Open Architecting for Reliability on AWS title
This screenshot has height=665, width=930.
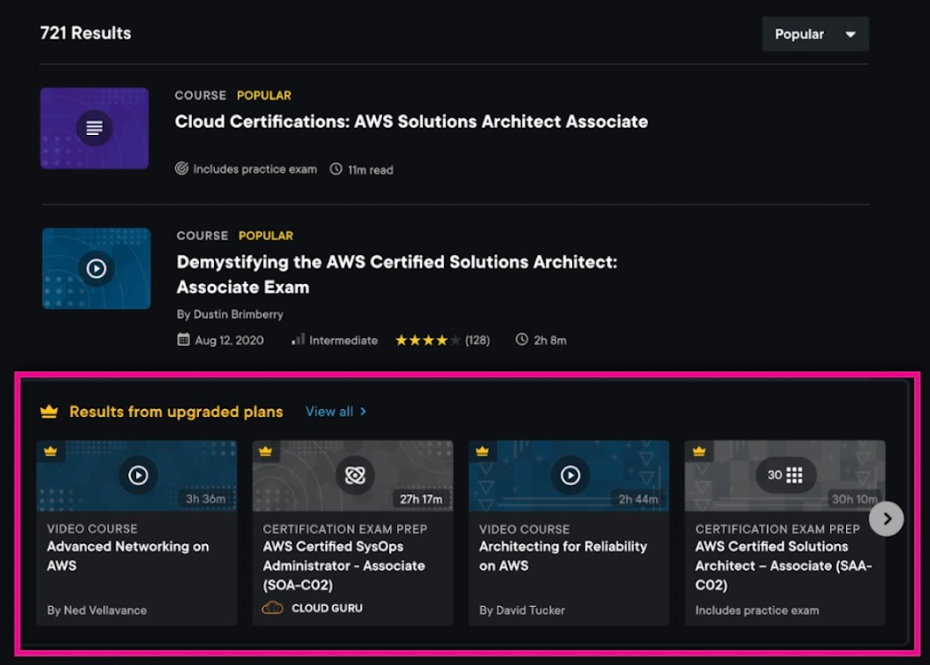(x=563, y=556)
